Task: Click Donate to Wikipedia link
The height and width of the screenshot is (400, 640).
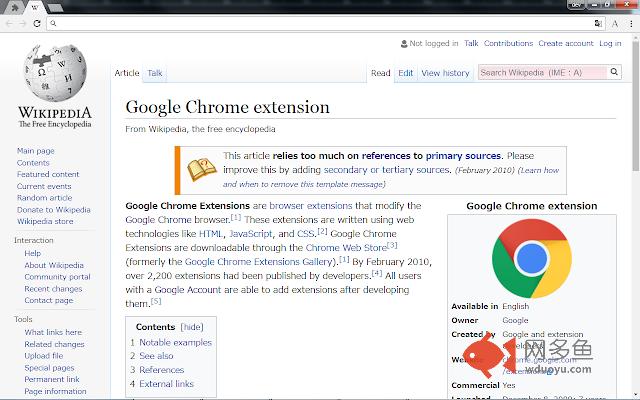Action: click(53, 210)
